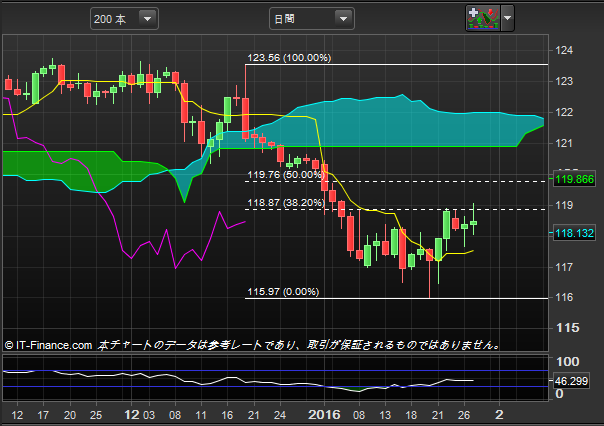Click the green 119.866 price tag

pos(574,179)
